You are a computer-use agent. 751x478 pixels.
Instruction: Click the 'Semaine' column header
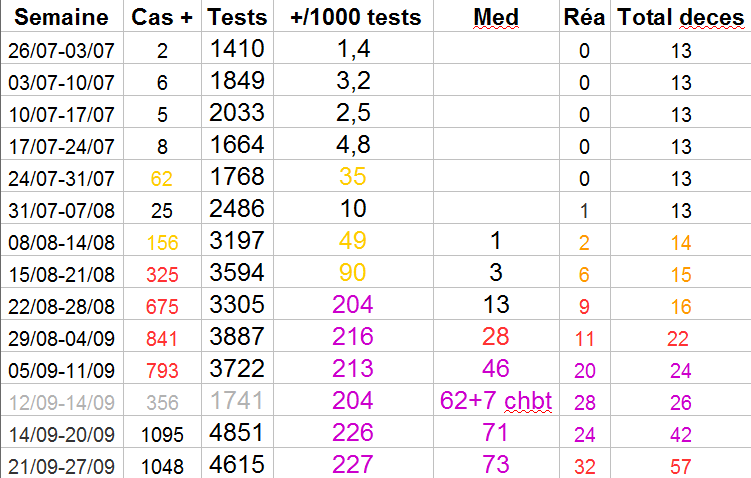tap(62, 17)
